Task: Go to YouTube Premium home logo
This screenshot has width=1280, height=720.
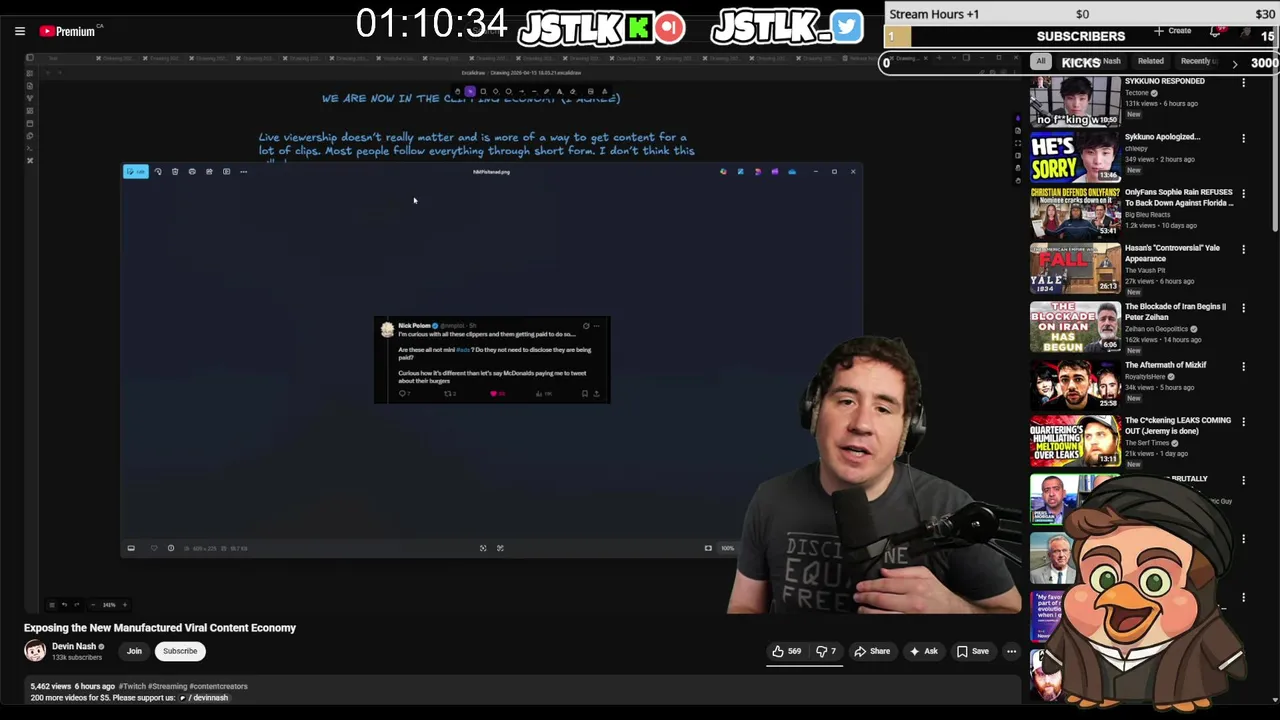Action: coord(70,31)
